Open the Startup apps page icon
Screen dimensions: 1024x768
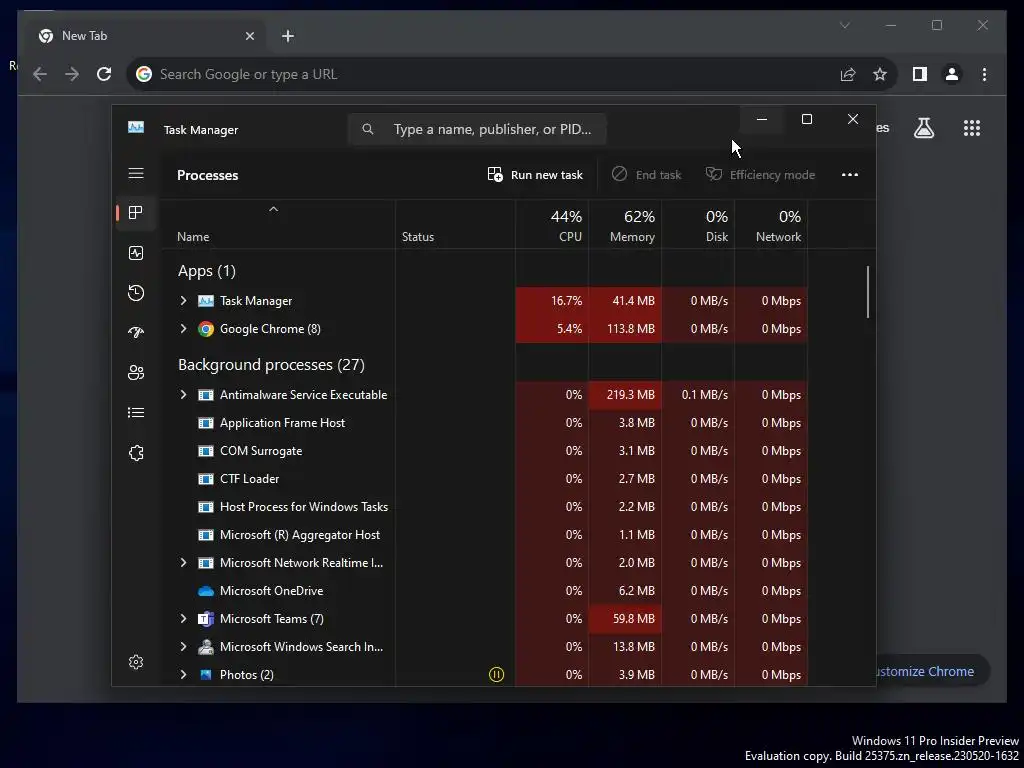click(136, 332)
